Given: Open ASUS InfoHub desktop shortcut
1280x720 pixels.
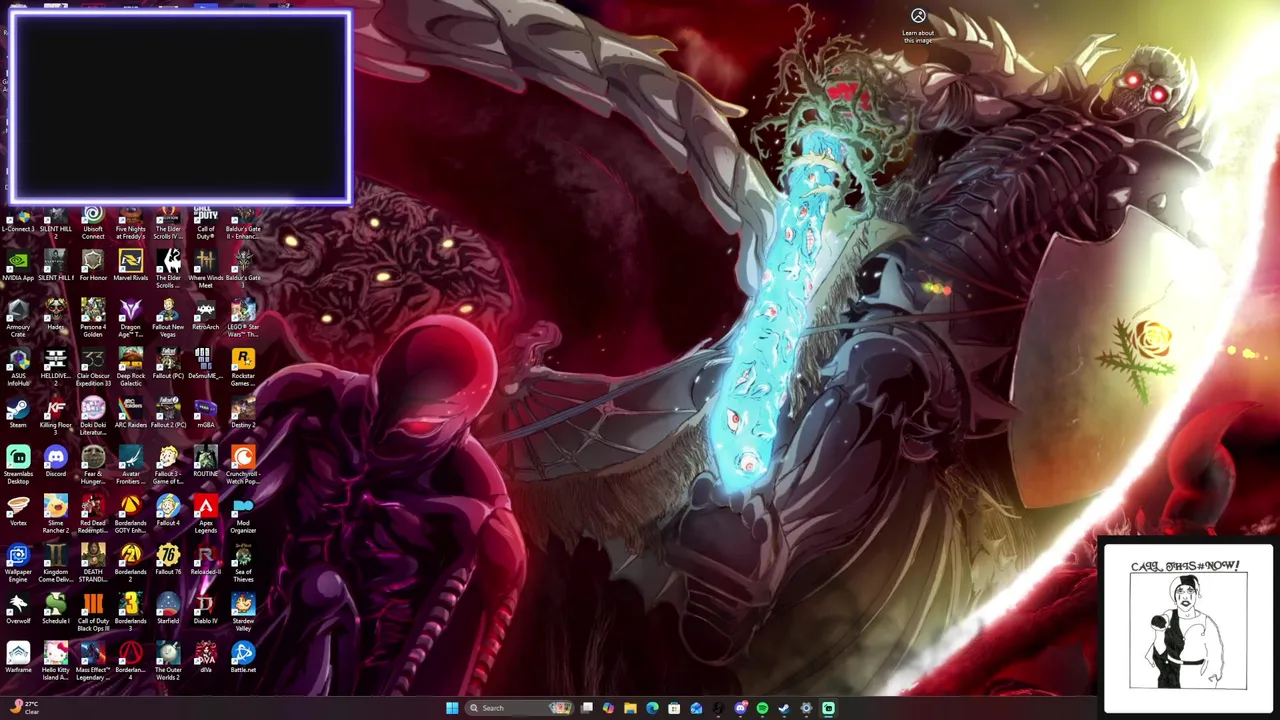Looking at the screenshot, I should tap(18, 368).
